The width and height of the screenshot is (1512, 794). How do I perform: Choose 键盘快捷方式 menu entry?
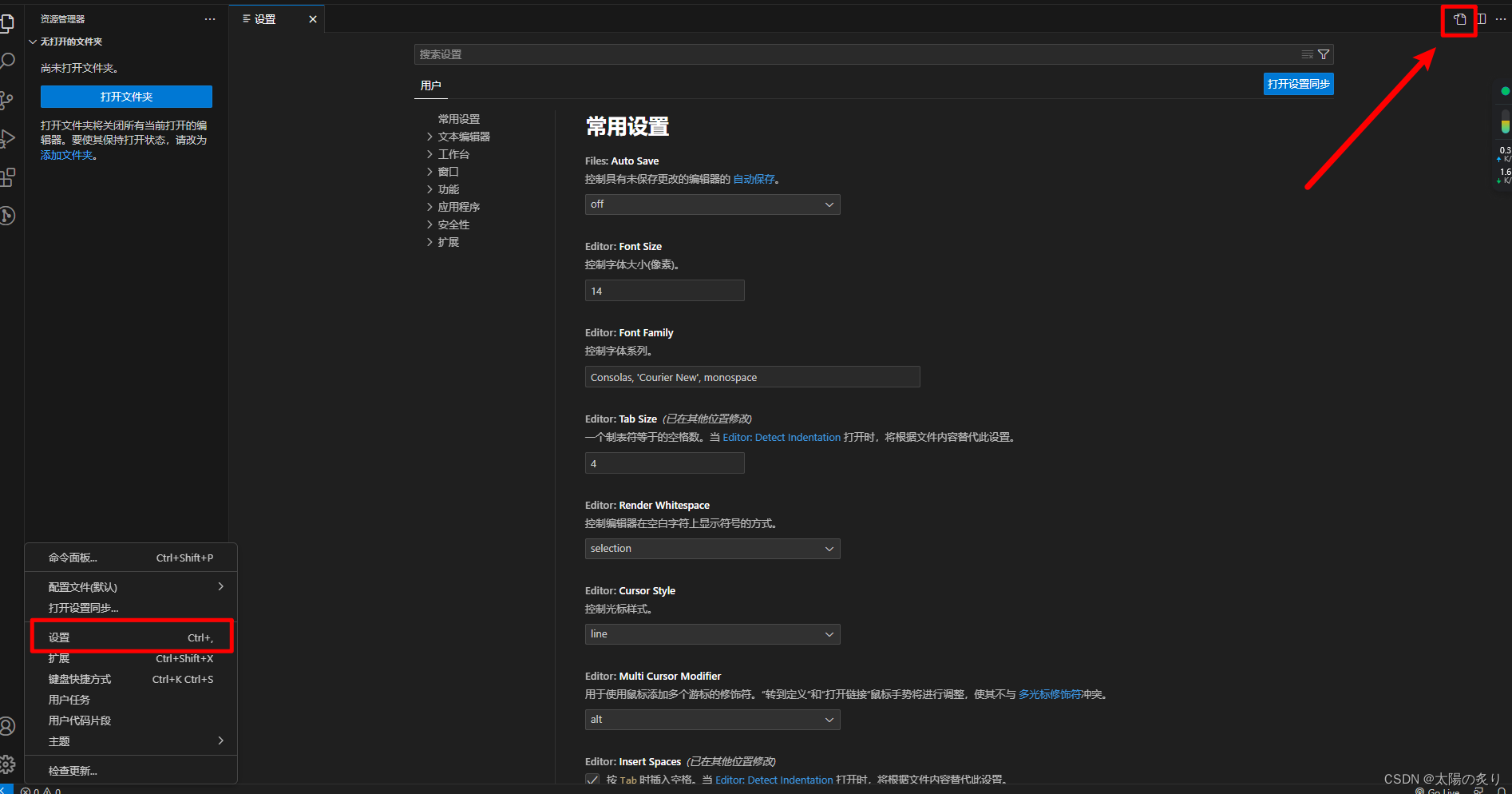tap(131, 679)
